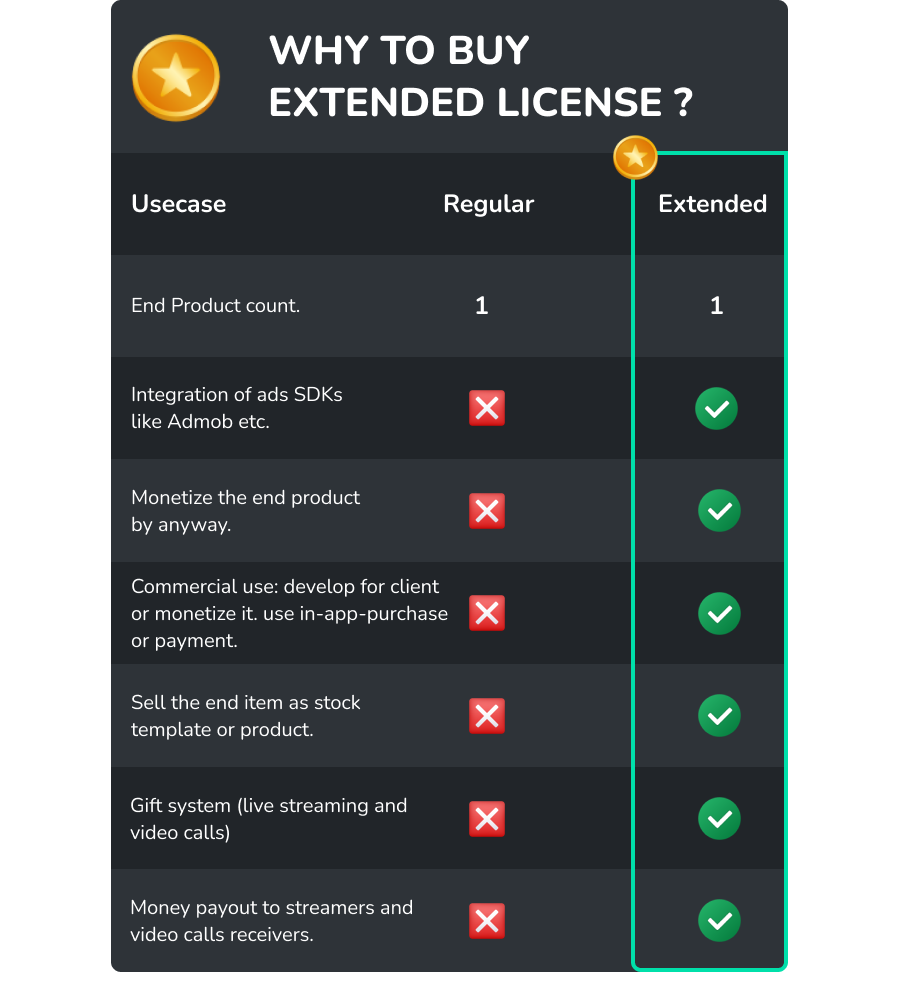Click green check in Monetize end product row
900x983 pixels.
click(718, 511)
